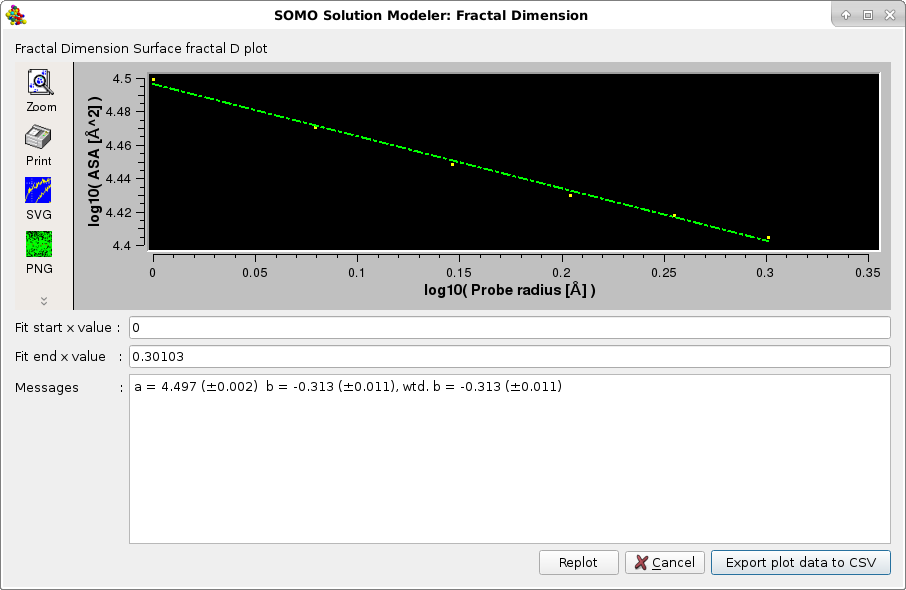906x590 pixels.
Task: Click Export plot data to CSV
Action: (800, 563)
